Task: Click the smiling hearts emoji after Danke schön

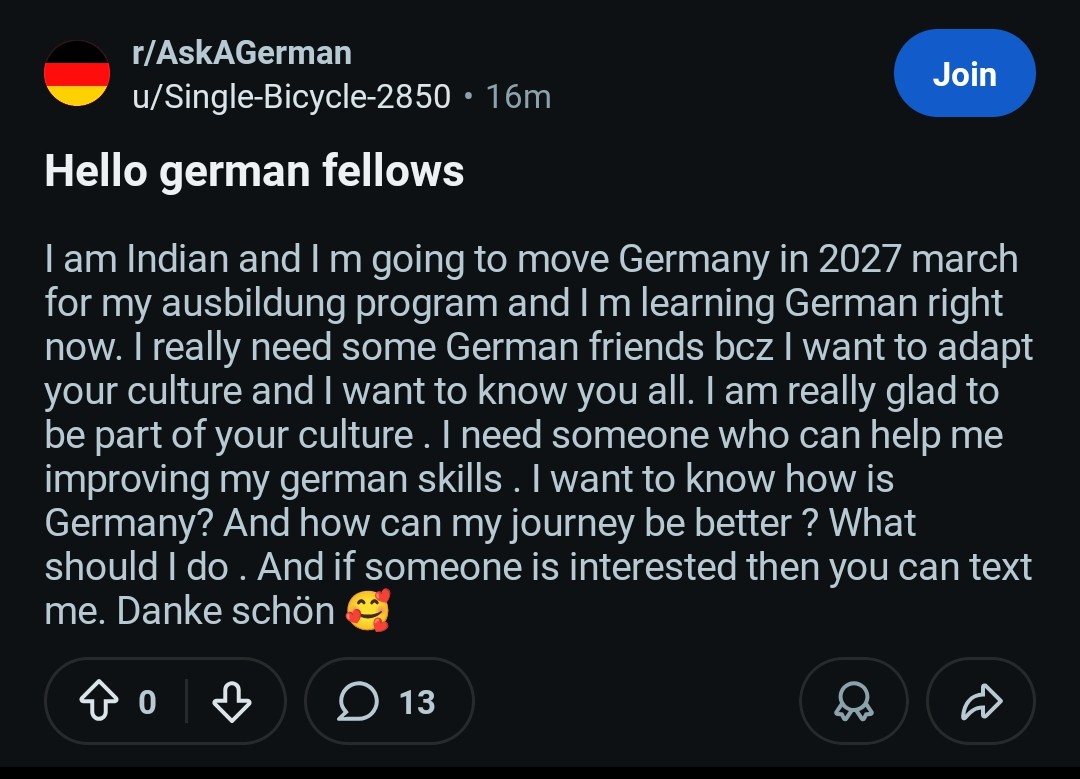Action: [368, 610]
